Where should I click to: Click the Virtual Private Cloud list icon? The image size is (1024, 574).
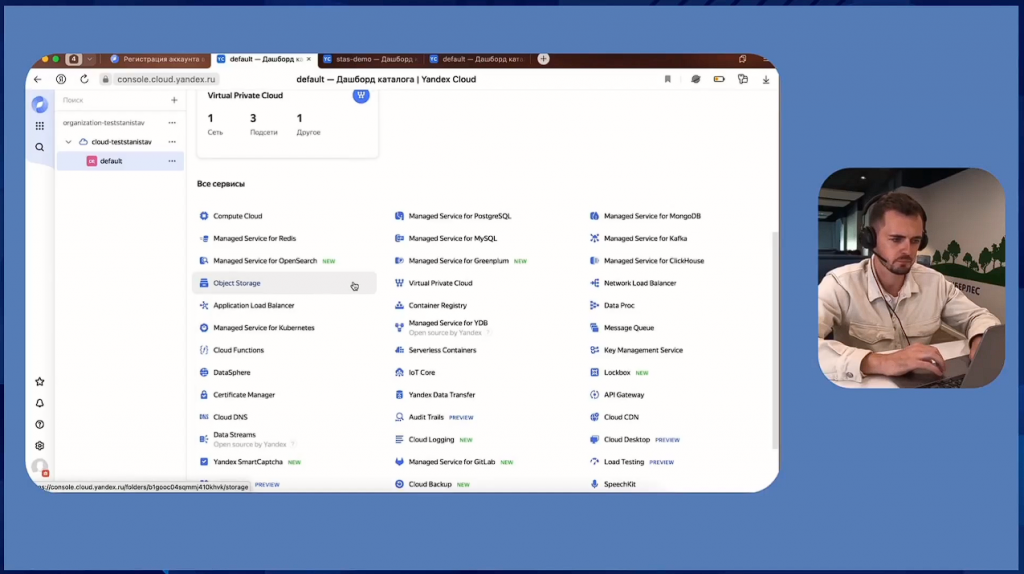point(399,283)
